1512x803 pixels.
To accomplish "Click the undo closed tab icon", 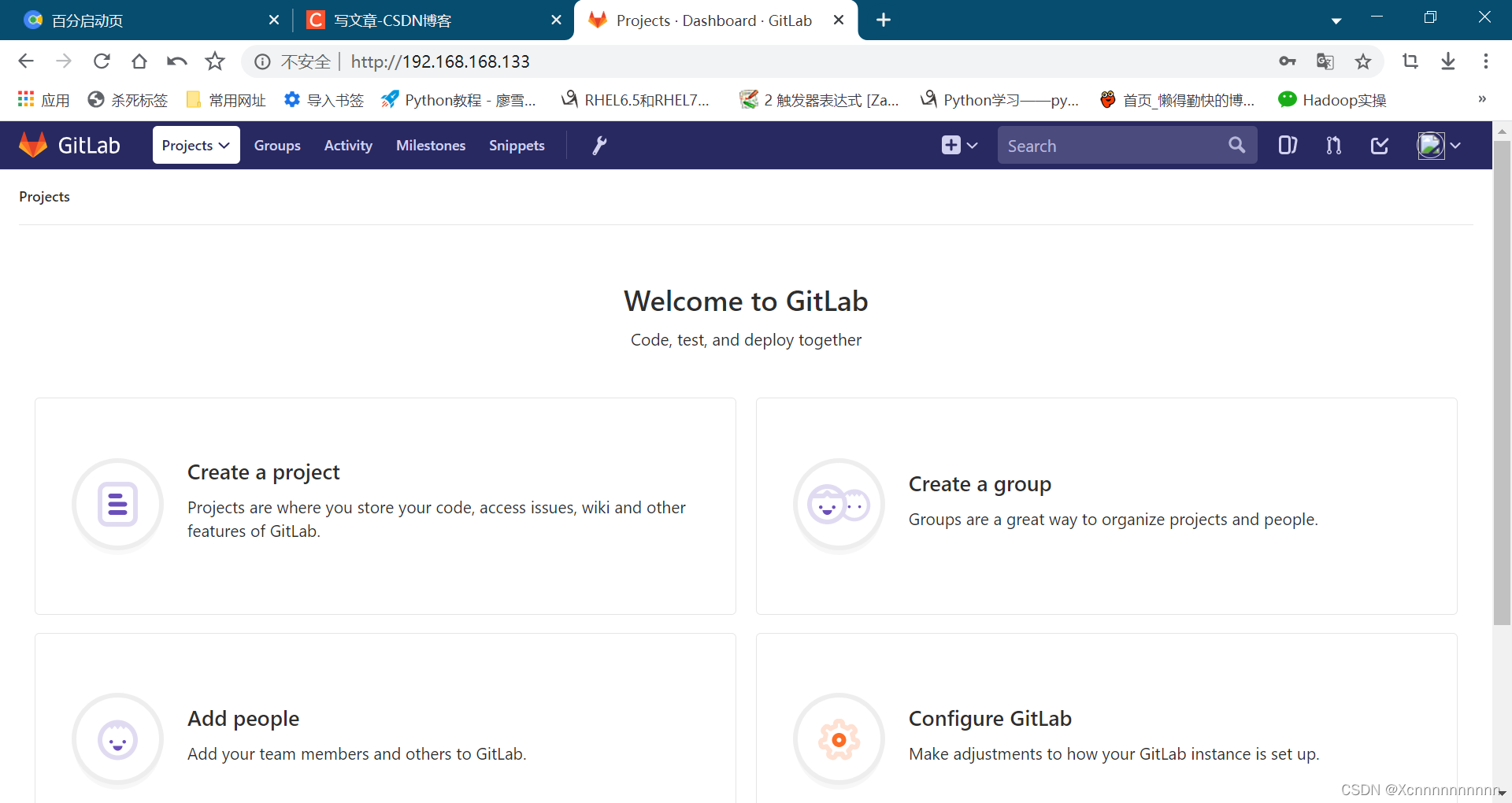I will point(177,61).
